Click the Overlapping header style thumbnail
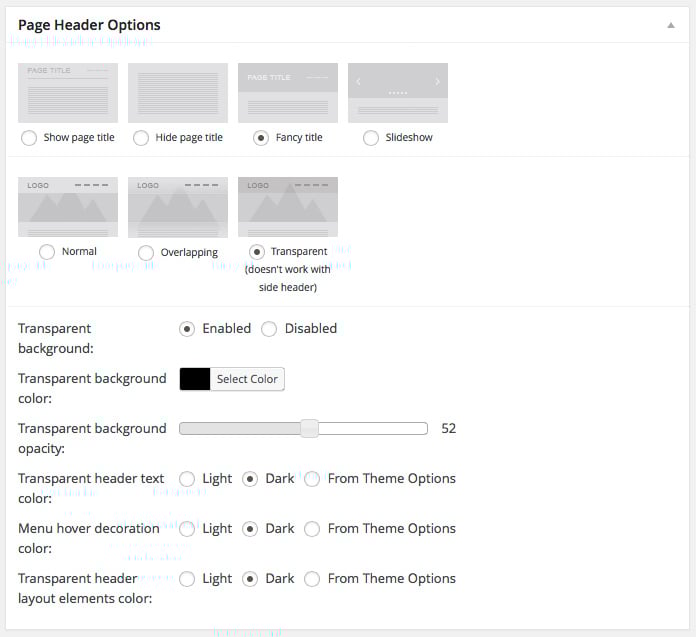The height and width of the screenshot is (637, 696). coord(178,207)
